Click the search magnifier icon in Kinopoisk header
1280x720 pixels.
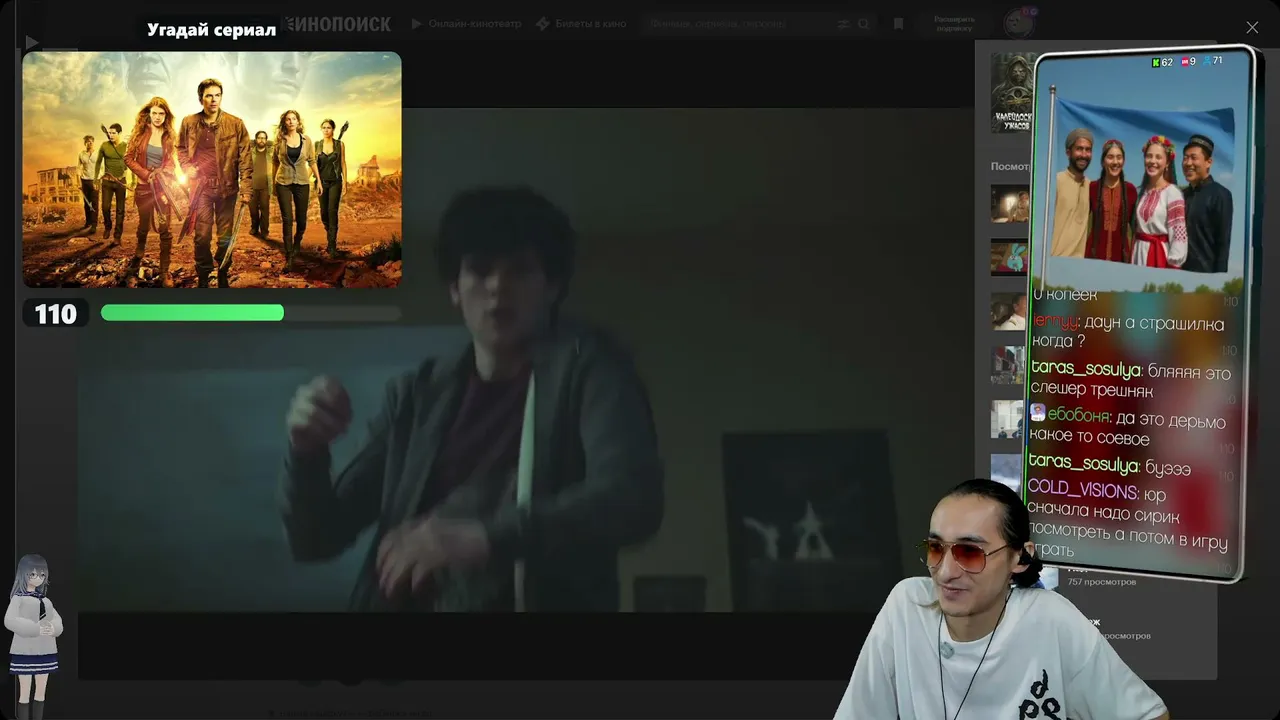[x=864, y=24]
